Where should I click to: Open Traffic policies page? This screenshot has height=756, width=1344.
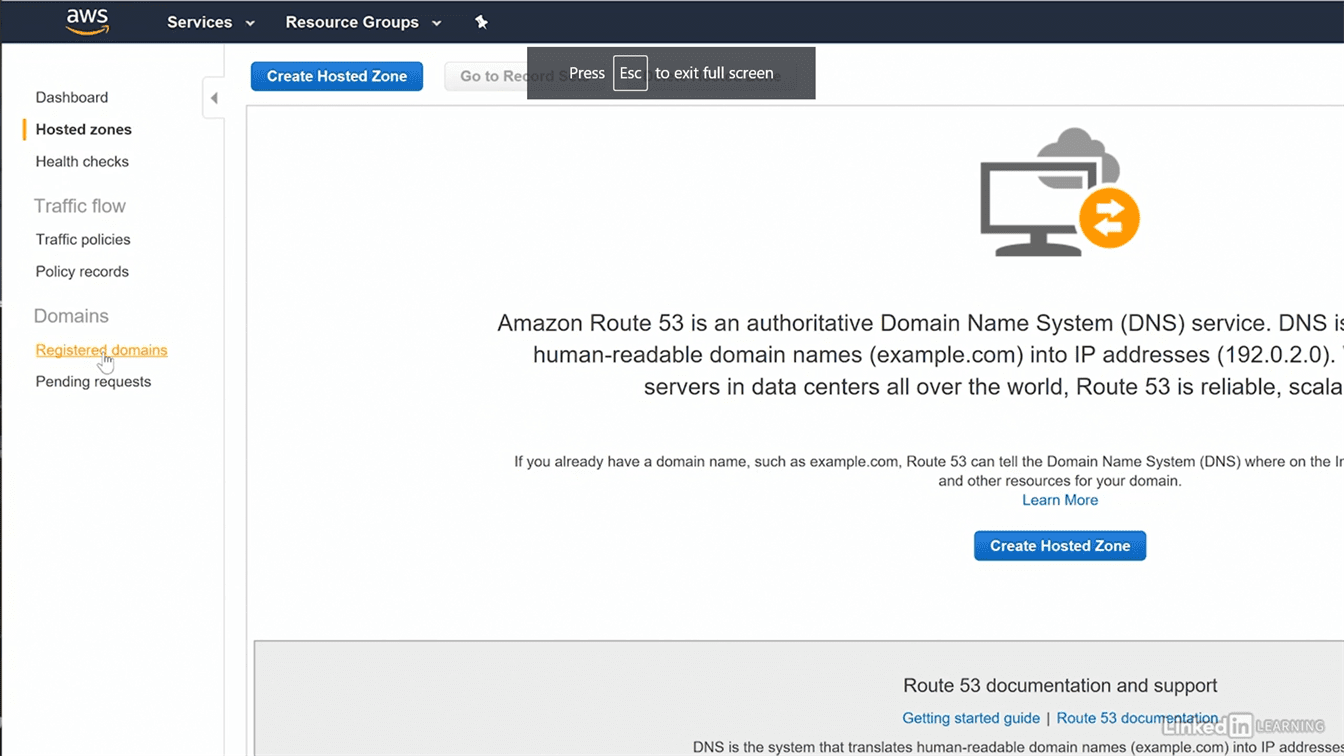(83, 239)
